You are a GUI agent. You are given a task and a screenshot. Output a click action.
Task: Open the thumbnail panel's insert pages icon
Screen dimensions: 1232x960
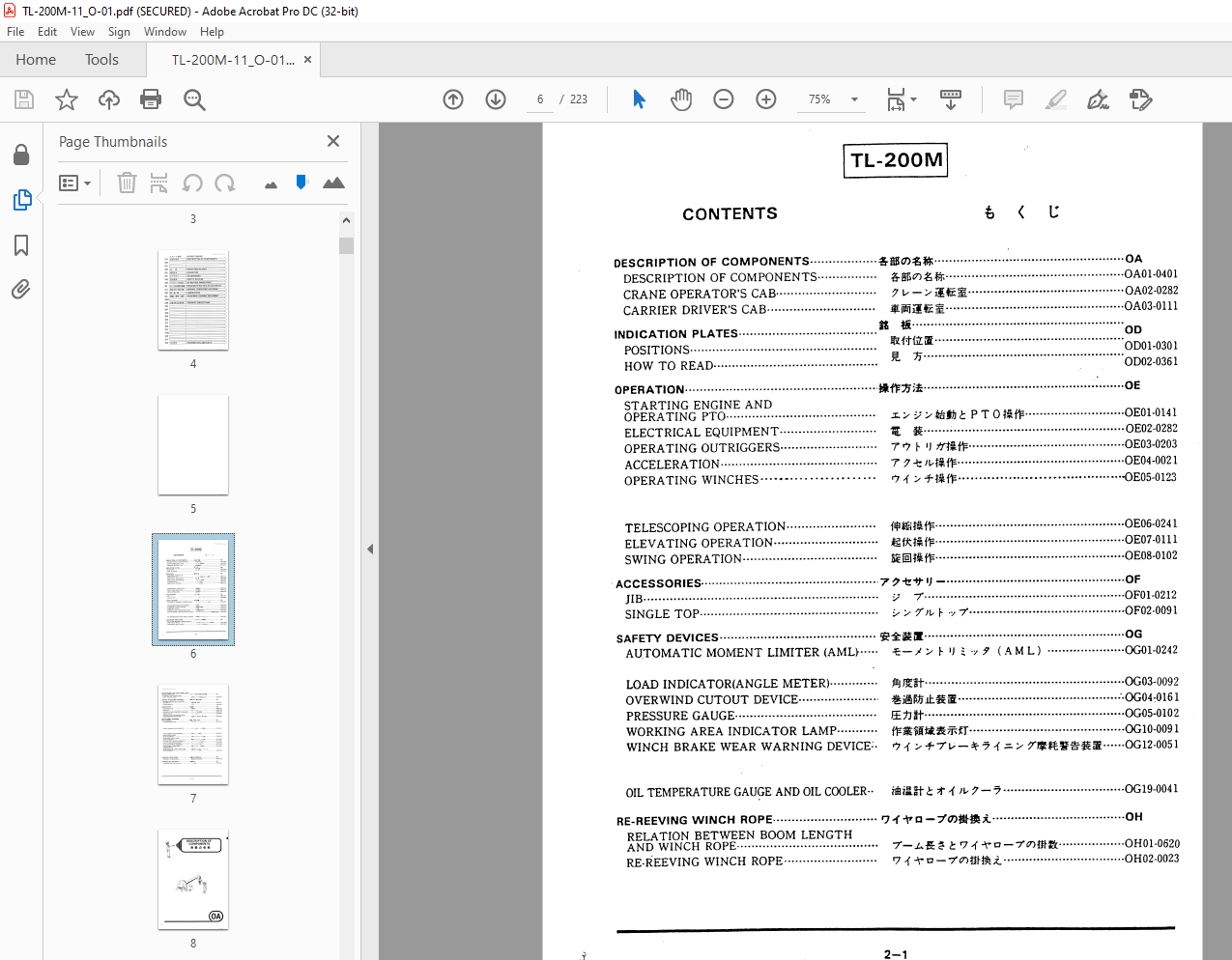point(159,183)
